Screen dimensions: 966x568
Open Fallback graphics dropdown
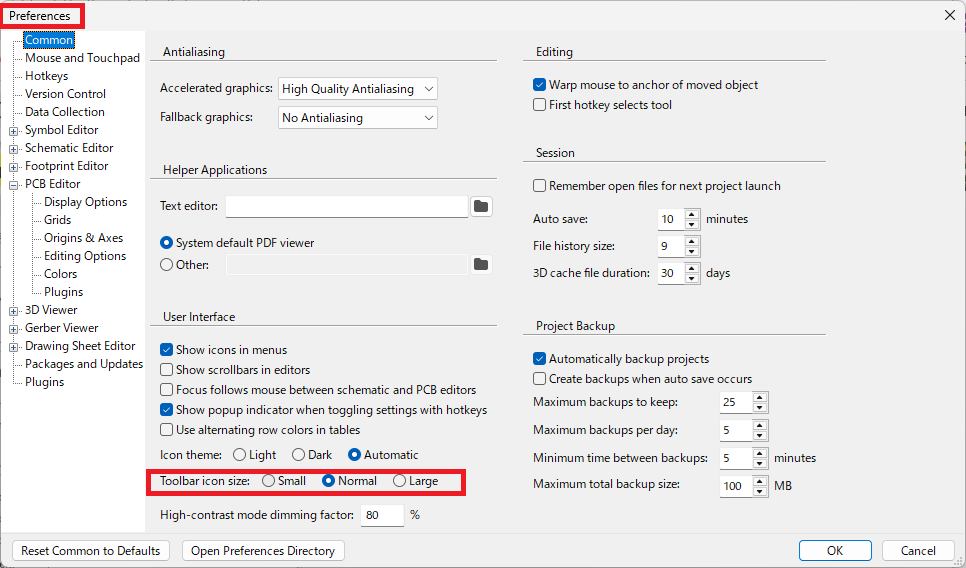click(358, 118)
